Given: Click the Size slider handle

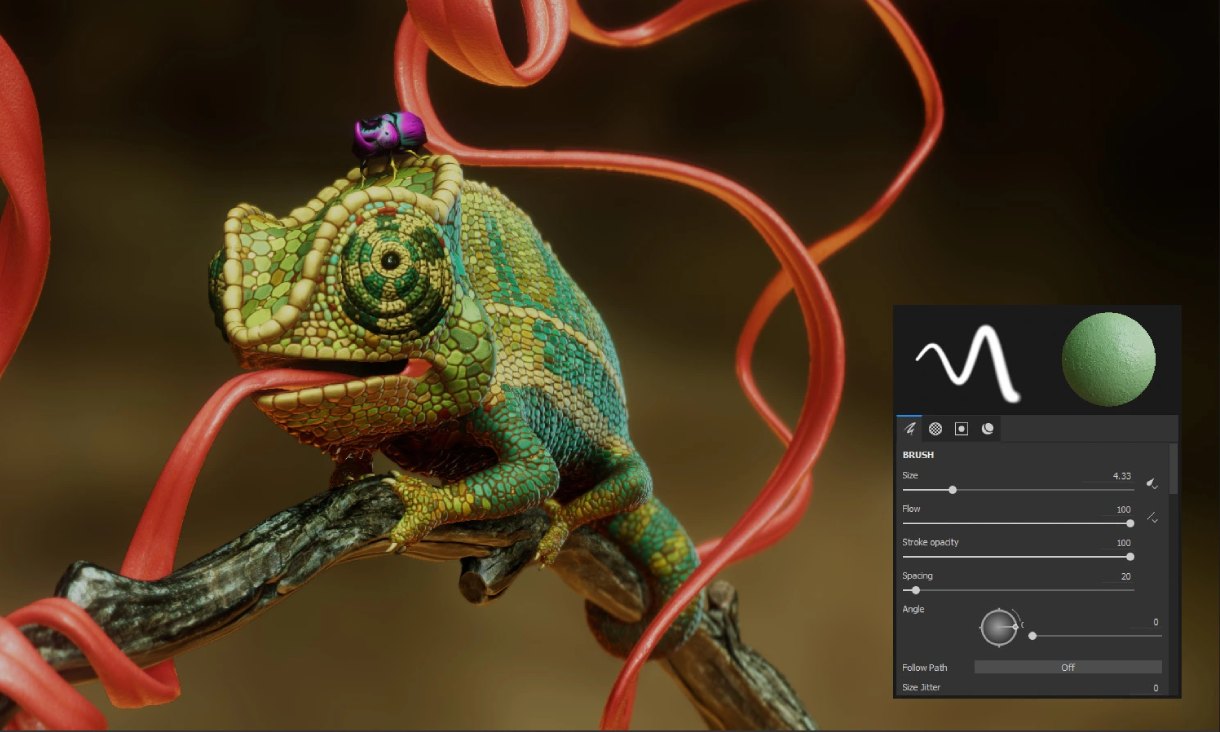Looking at the screenshot, I should [952, 490].
